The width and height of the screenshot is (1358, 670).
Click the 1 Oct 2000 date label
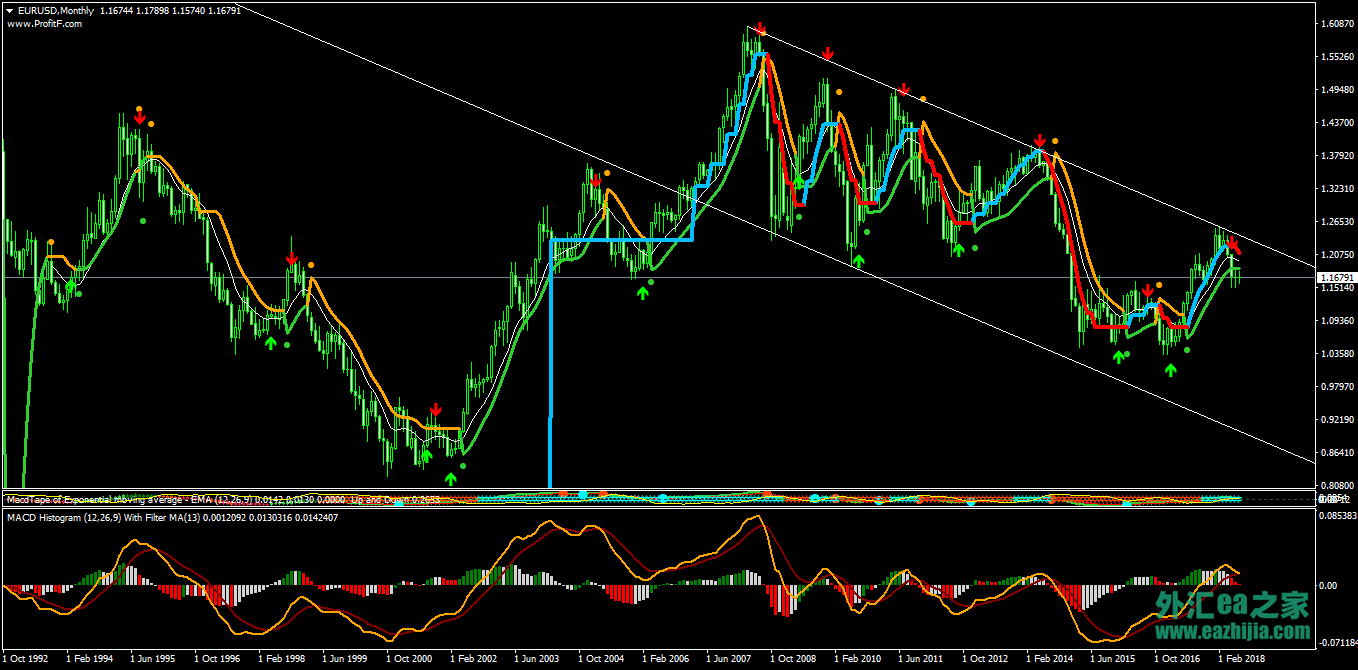point(410,660)
